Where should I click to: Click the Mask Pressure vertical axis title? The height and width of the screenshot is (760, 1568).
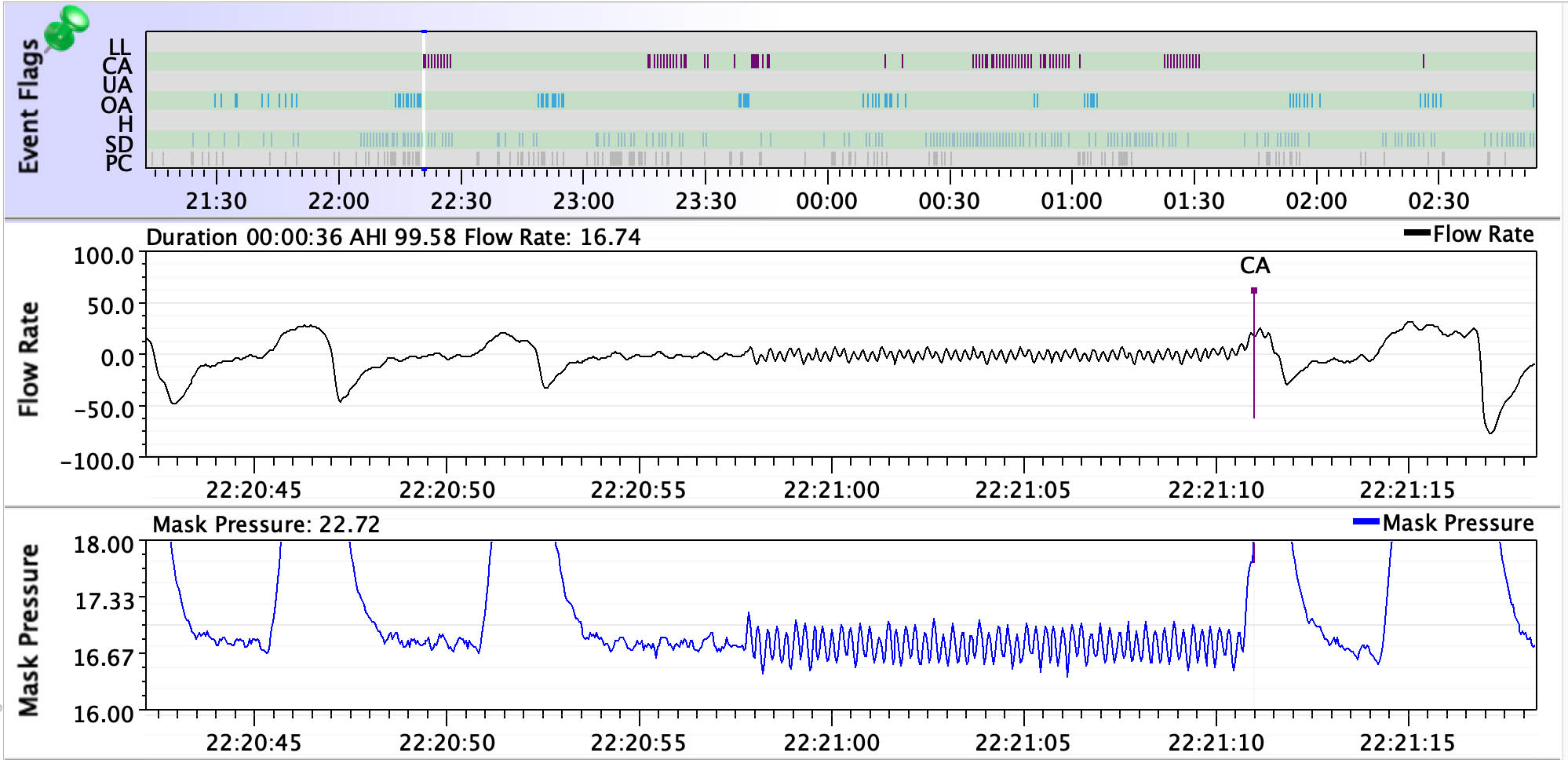tap(29, 630)
